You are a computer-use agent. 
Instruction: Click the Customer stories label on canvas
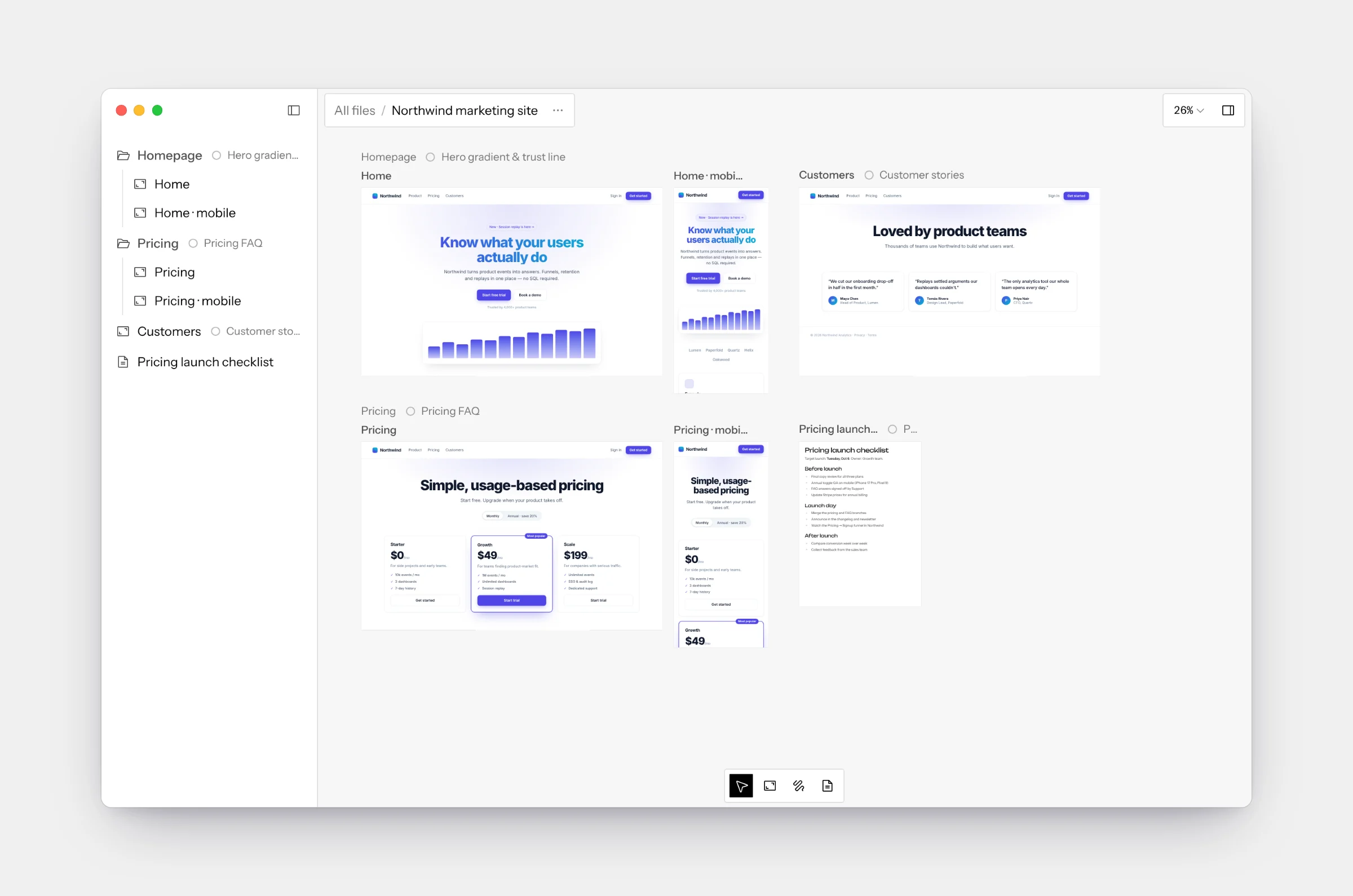pyautogui.click(x=921, y=175)
